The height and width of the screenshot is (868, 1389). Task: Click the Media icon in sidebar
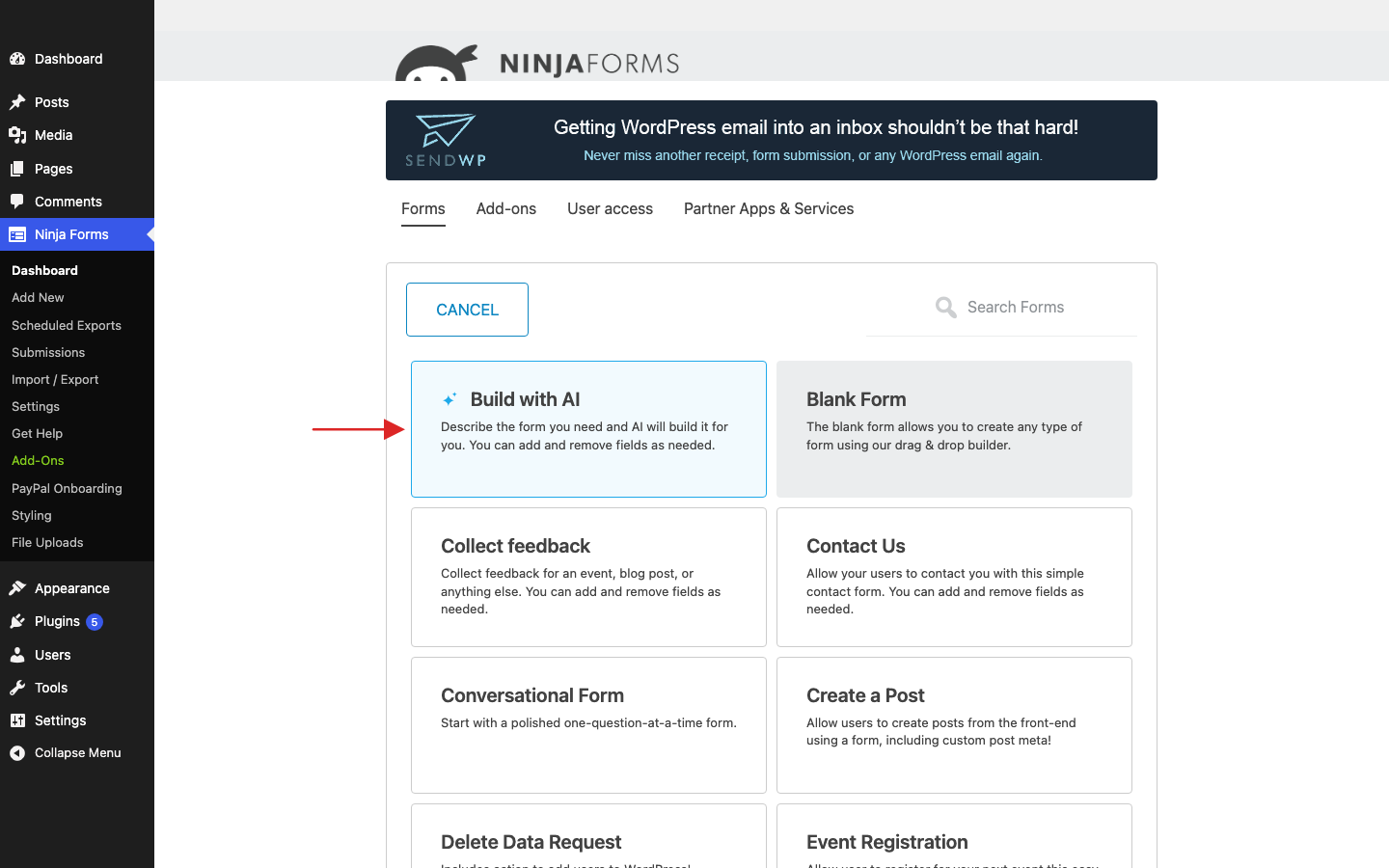[x=17, y=135]
